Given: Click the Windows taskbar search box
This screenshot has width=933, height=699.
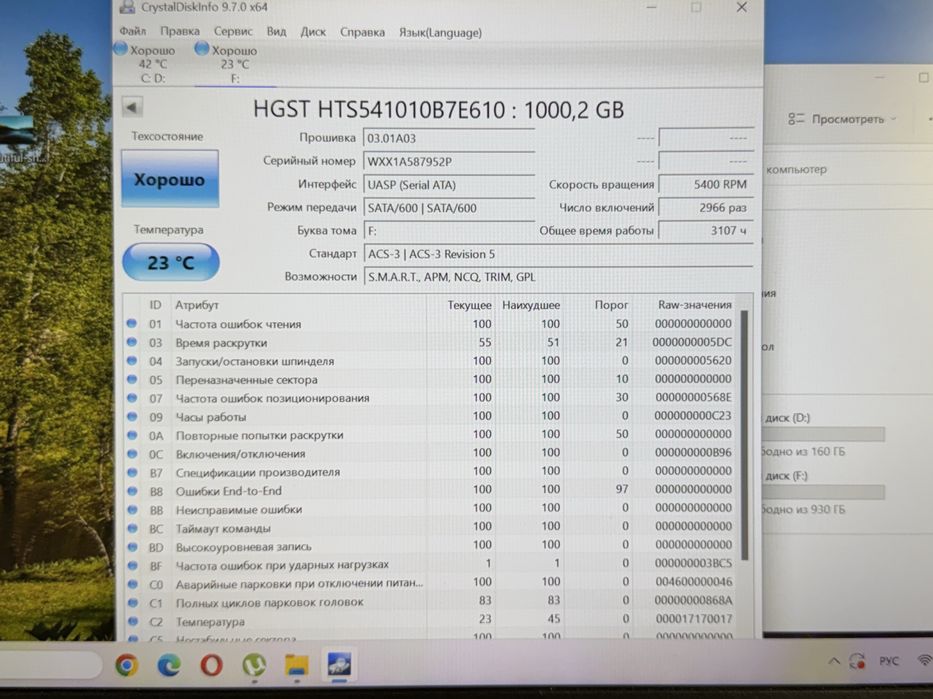Looking at the screenshot, I should 51,664.
